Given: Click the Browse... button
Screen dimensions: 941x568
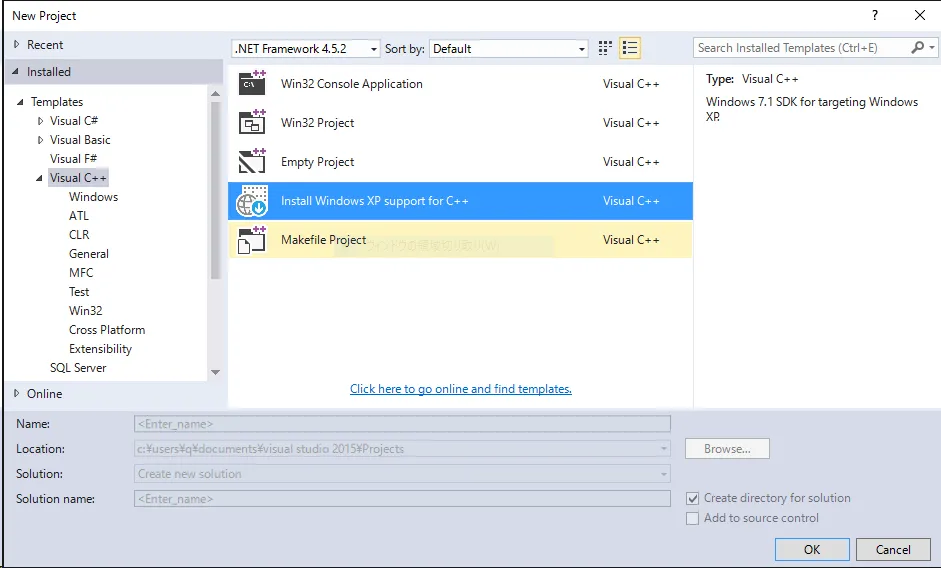Looking at the screenshot, I should coord(727,449).
